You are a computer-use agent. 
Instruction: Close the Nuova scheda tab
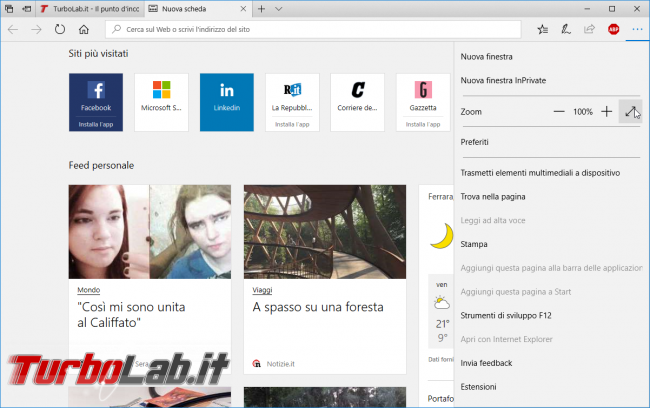243,9
